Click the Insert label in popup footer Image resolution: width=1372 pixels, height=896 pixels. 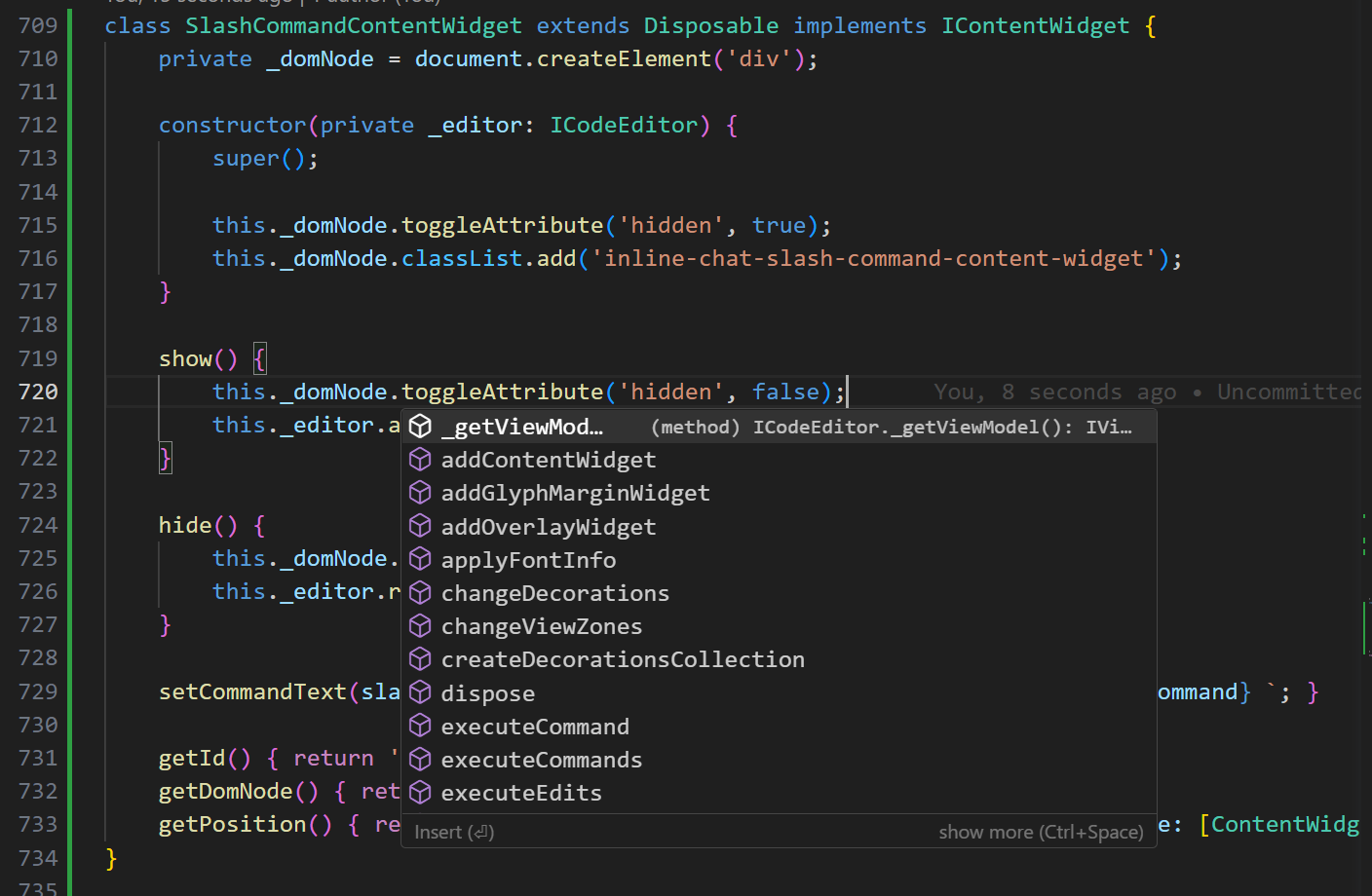click(441, 832)
